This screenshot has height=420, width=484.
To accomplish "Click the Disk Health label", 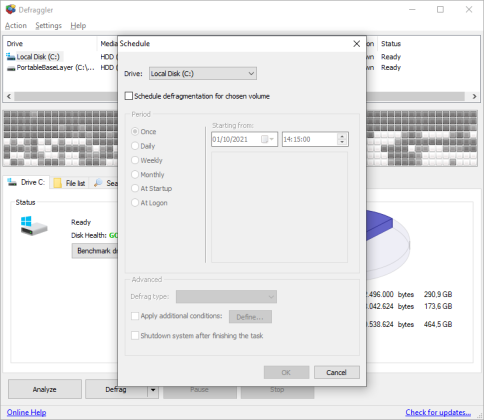I will (89, 235).
